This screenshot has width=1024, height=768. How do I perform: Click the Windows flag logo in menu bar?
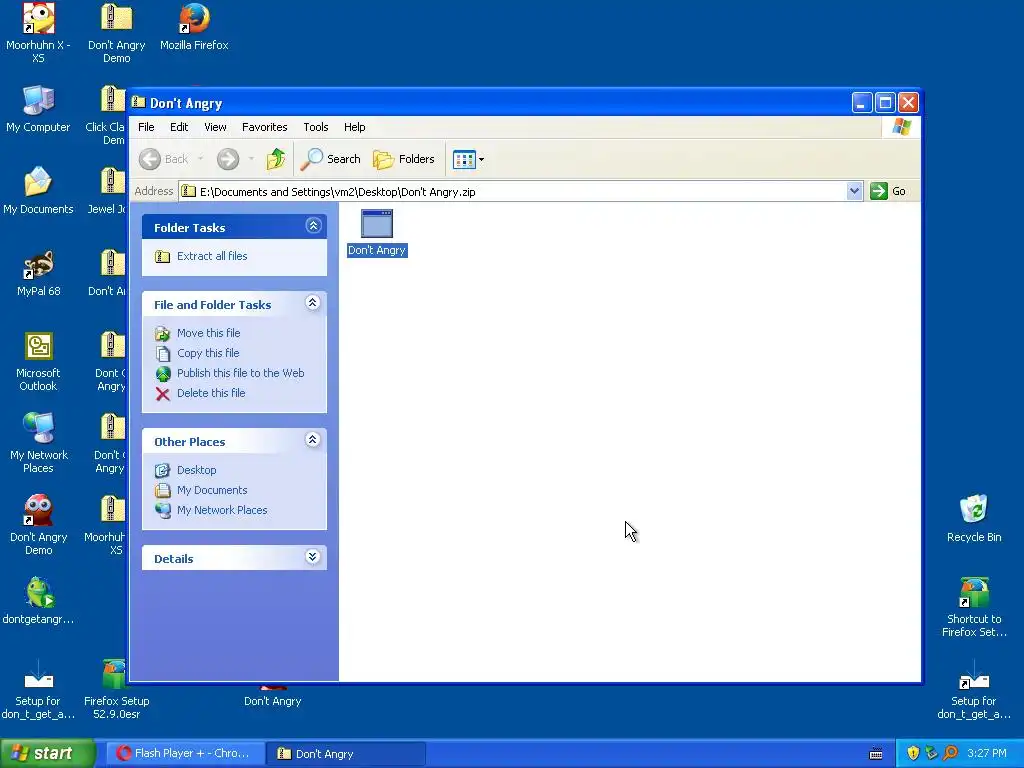[x=902, y=127]
